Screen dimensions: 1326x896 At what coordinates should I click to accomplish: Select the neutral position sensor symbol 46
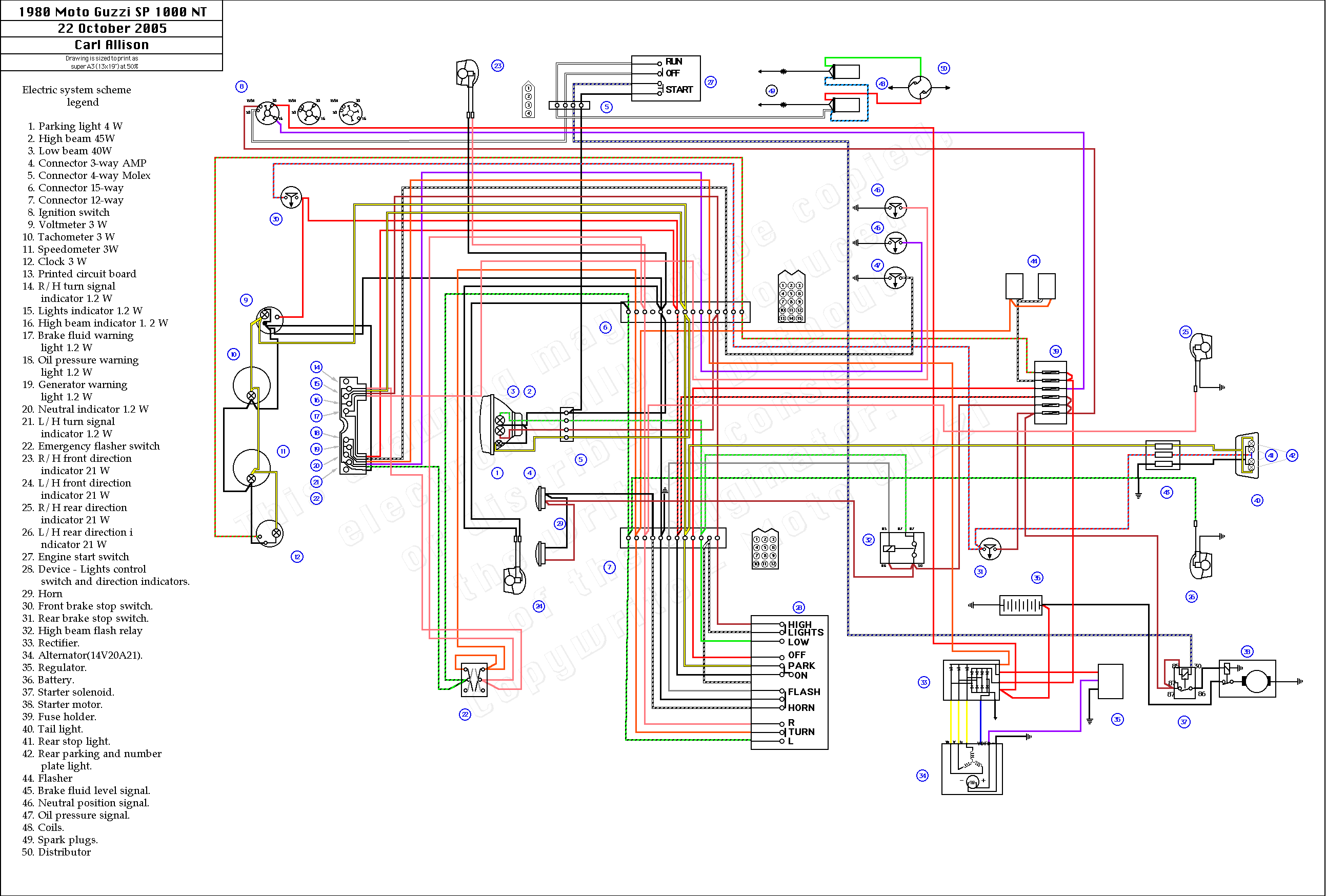click(x=895, y=243)
